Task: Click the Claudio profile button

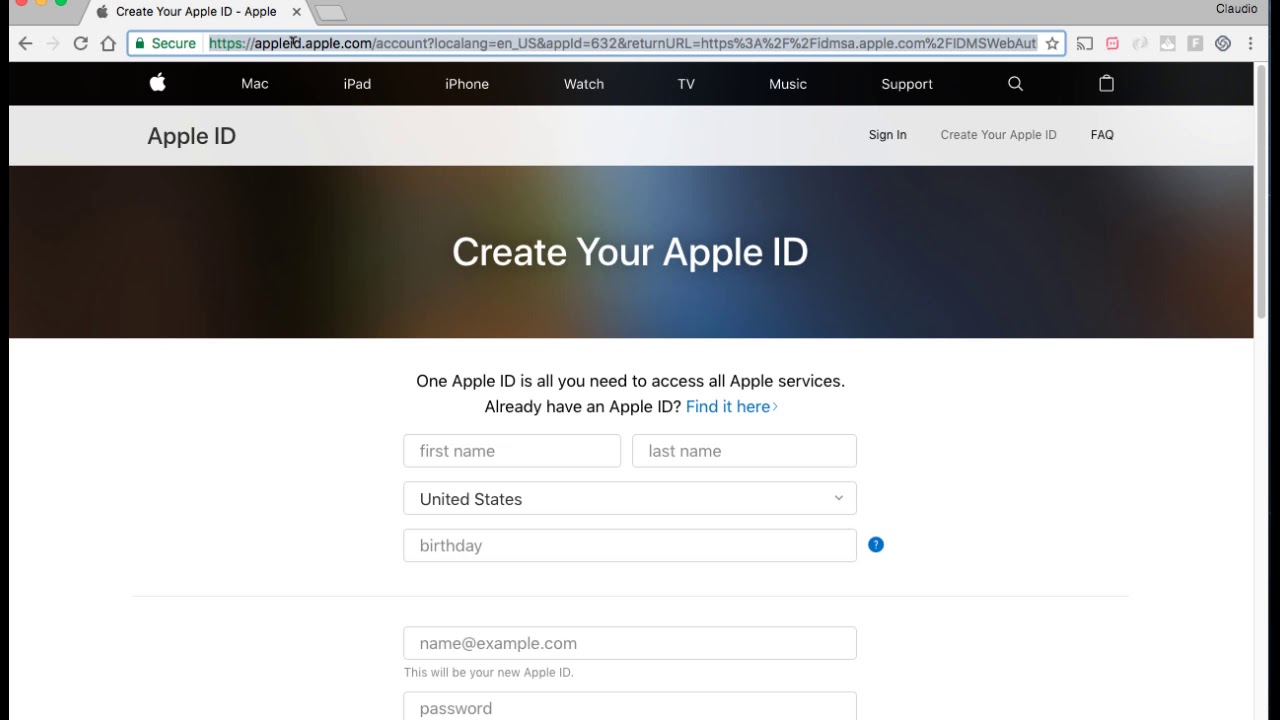Action: point(1236,9)
